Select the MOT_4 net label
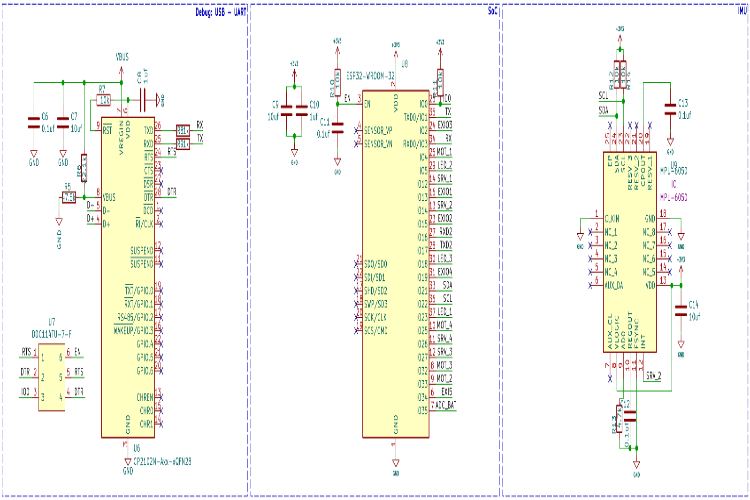 coord(444,325)
